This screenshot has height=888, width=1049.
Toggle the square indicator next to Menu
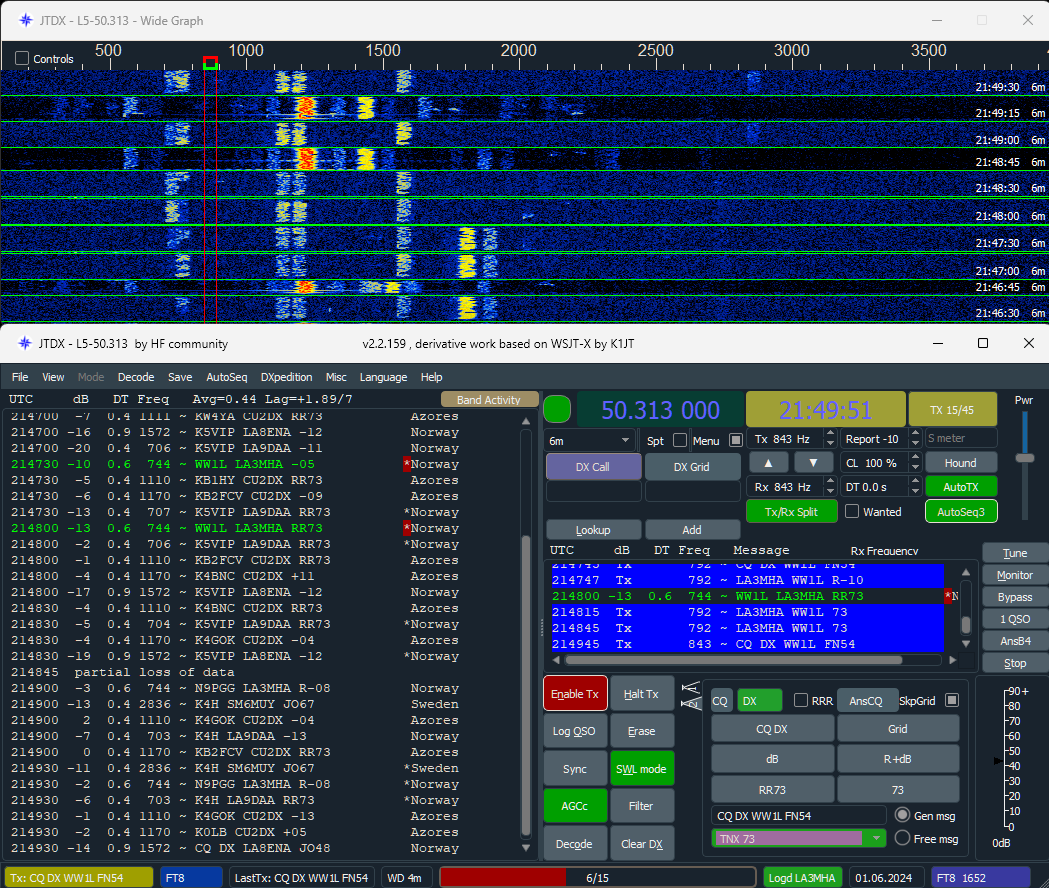click(x=735, y=440)
